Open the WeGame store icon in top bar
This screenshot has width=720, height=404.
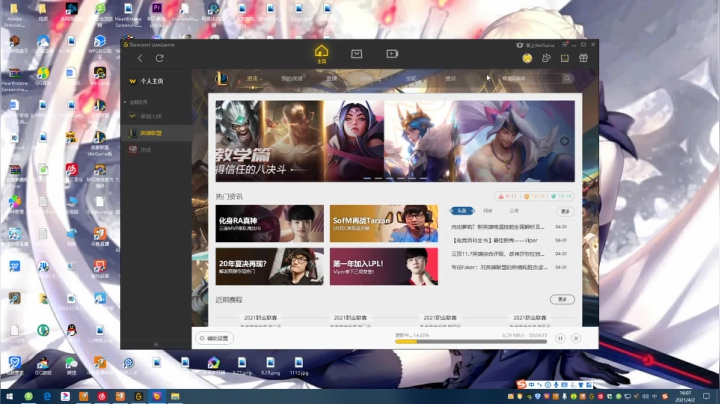click(356, 54)
